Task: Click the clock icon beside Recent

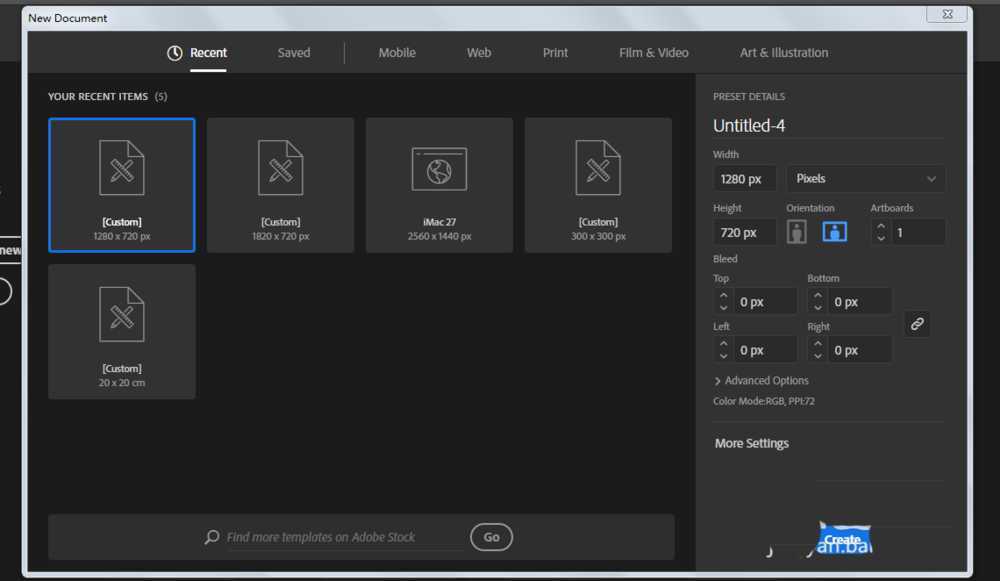Action: pyautogui.click(x=175, y=53)
